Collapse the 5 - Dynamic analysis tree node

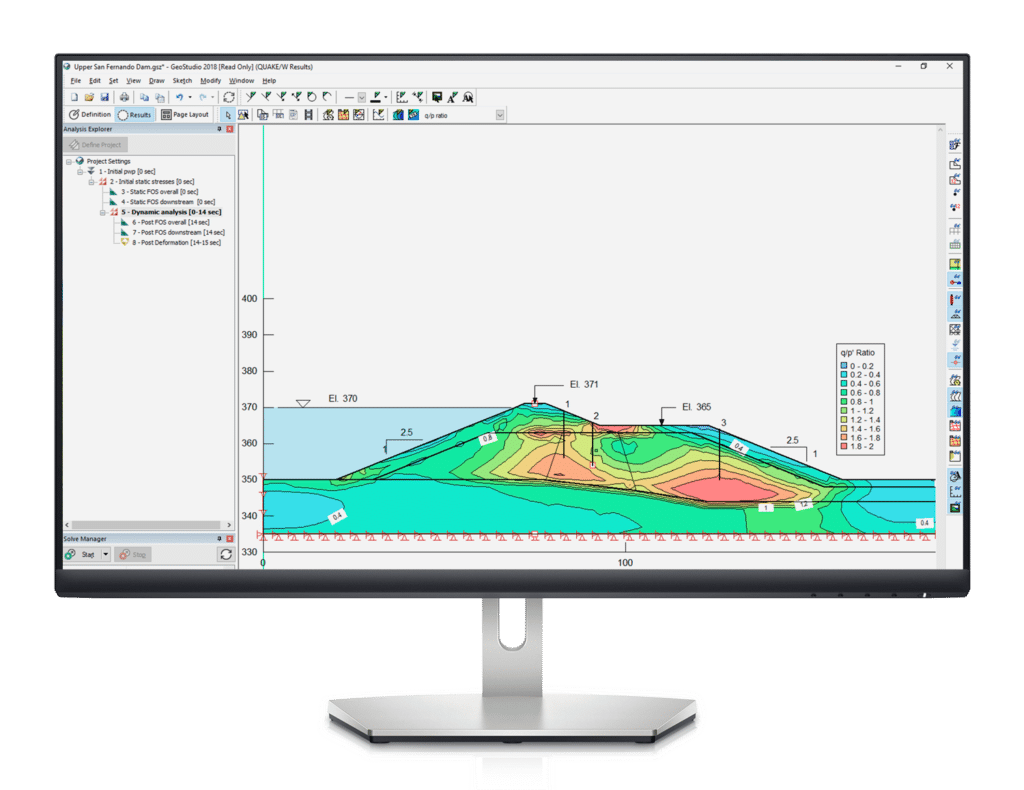tap(102, 212)
